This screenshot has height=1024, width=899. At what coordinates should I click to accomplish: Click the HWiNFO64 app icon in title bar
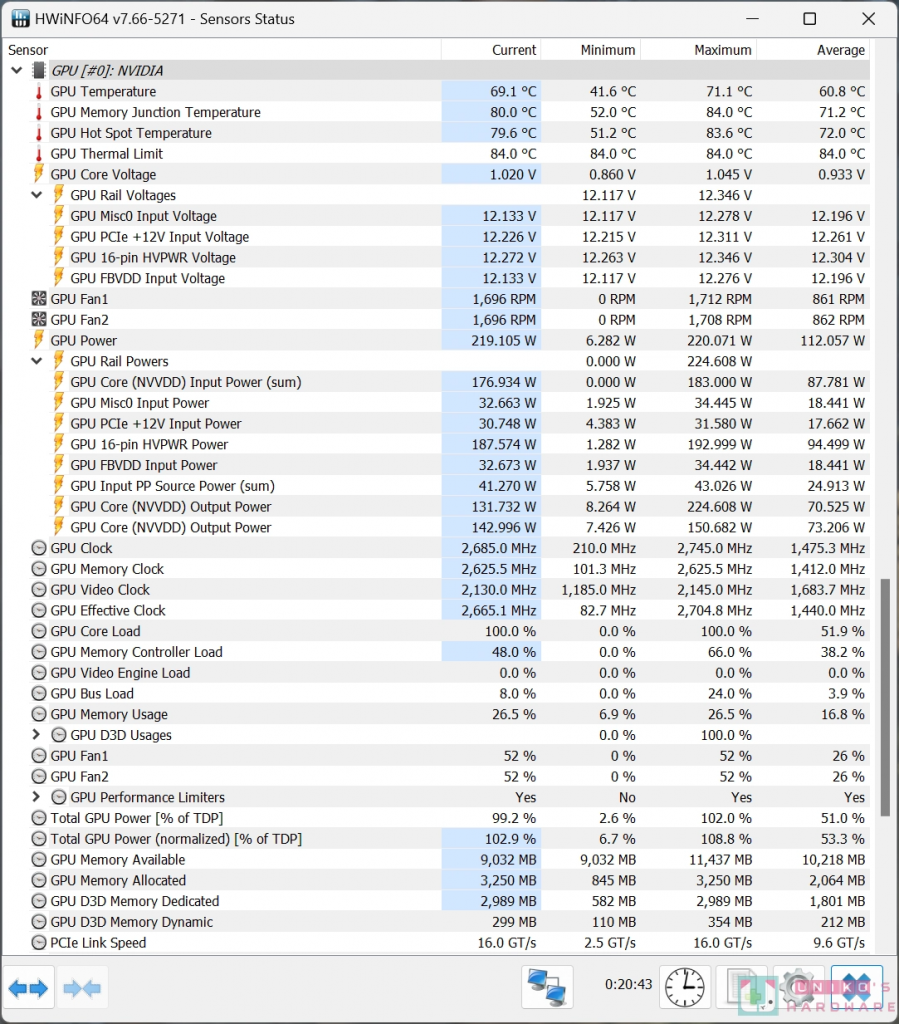[20, 19]
